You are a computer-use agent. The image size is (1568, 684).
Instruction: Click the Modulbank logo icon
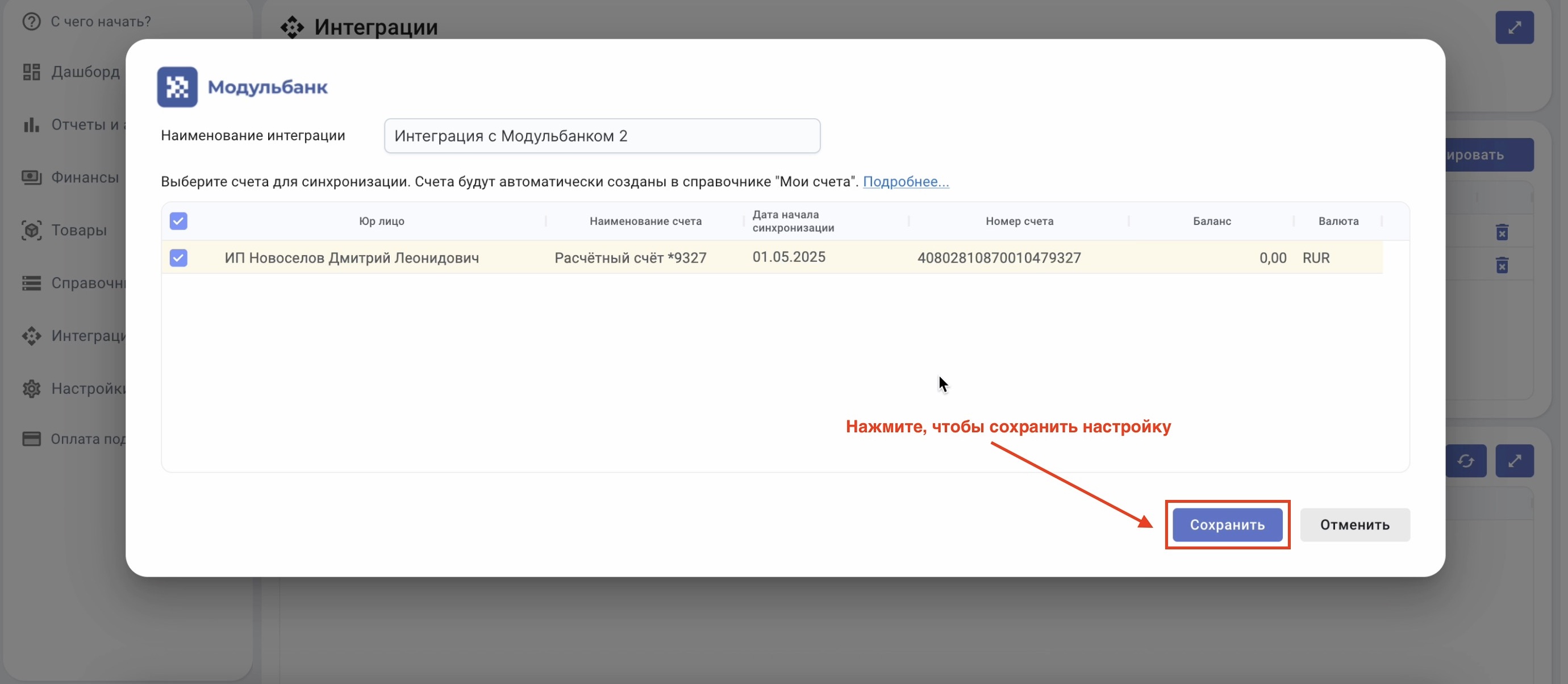coord(177,87)
